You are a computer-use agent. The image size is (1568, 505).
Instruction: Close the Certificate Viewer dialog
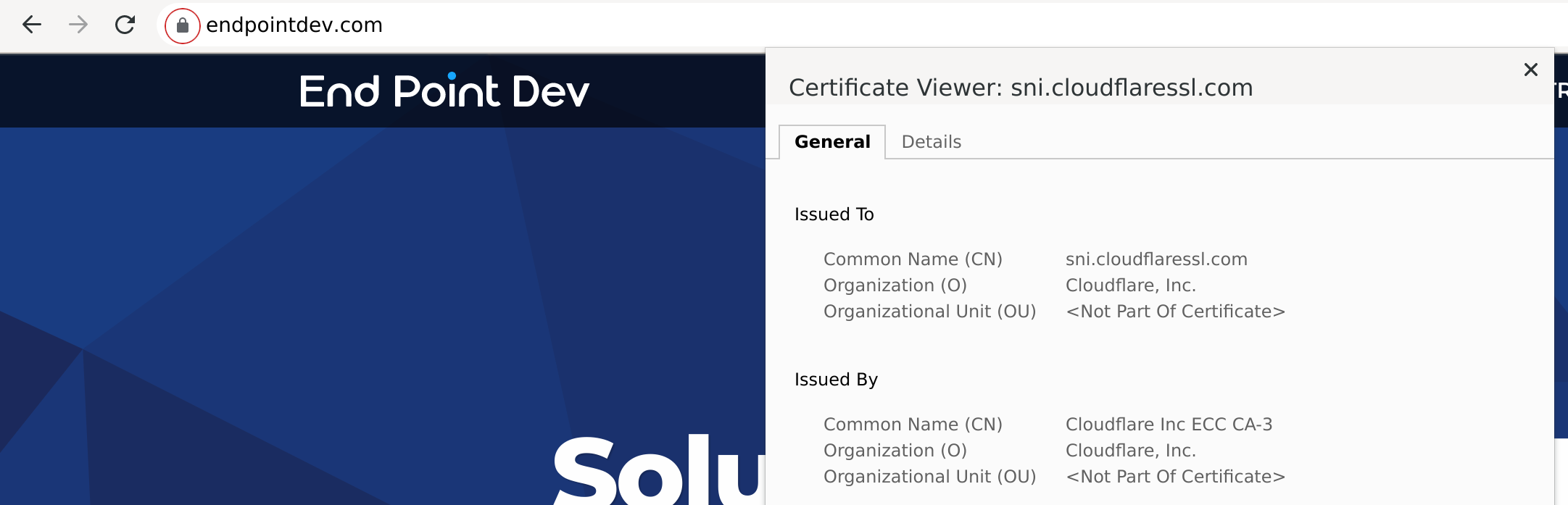[1531, 70]
